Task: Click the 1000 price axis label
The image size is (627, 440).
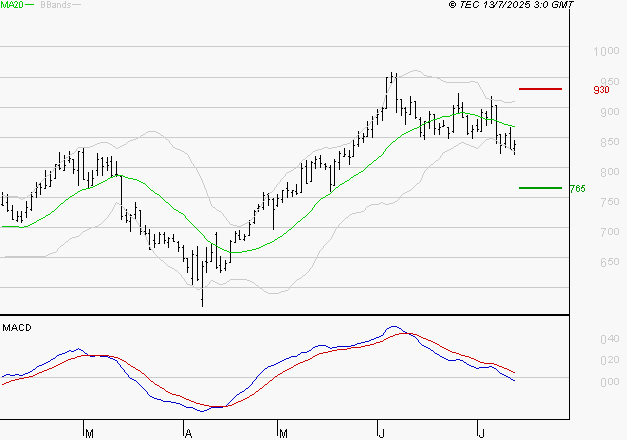Action: point(606,51)
